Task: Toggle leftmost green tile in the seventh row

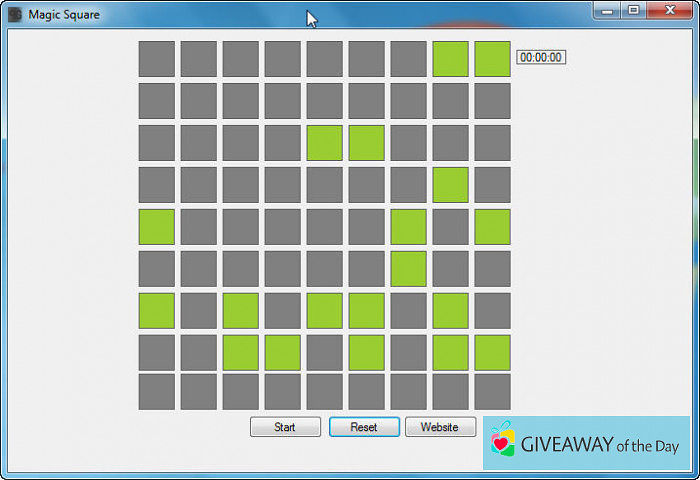Action: point(156,311)
